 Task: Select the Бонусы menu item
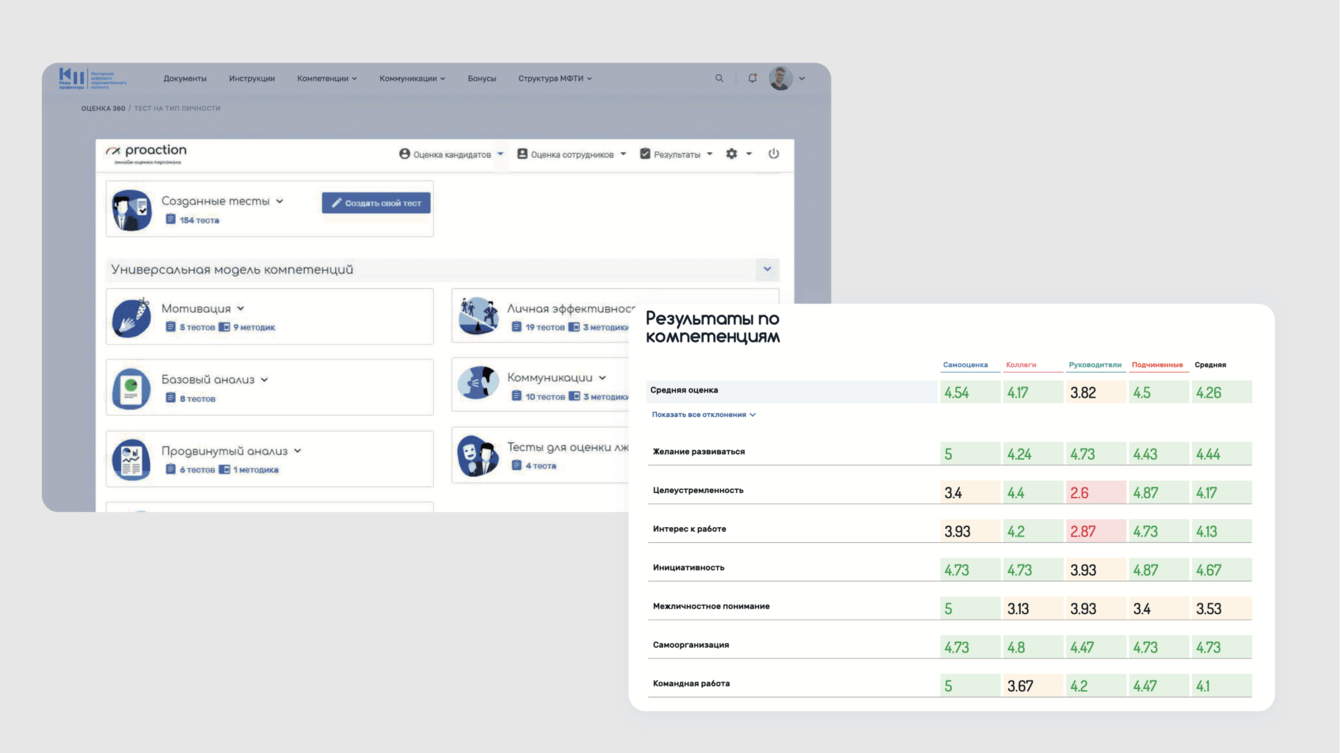pyautogui.click(x=481, y=78)
